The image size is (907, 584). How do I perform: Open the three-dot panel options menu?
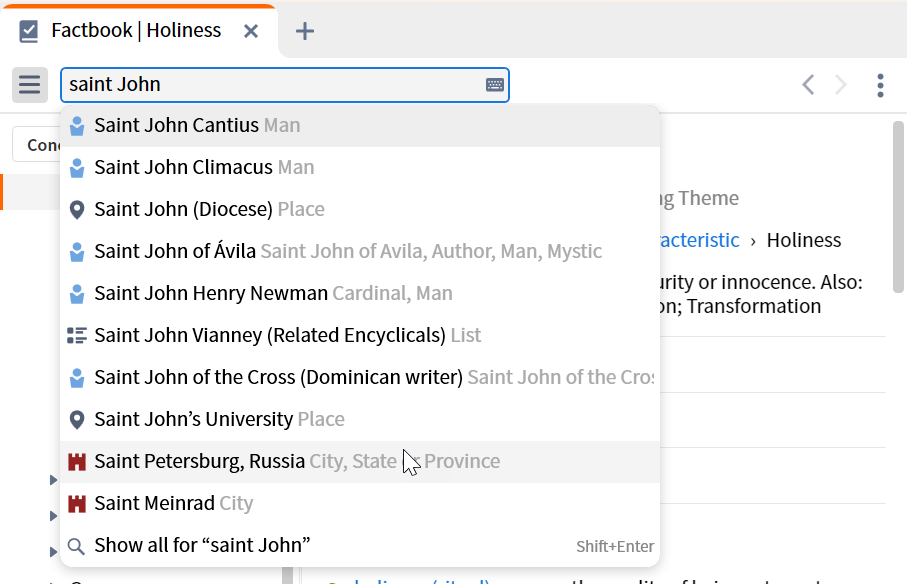pos(880,86)
